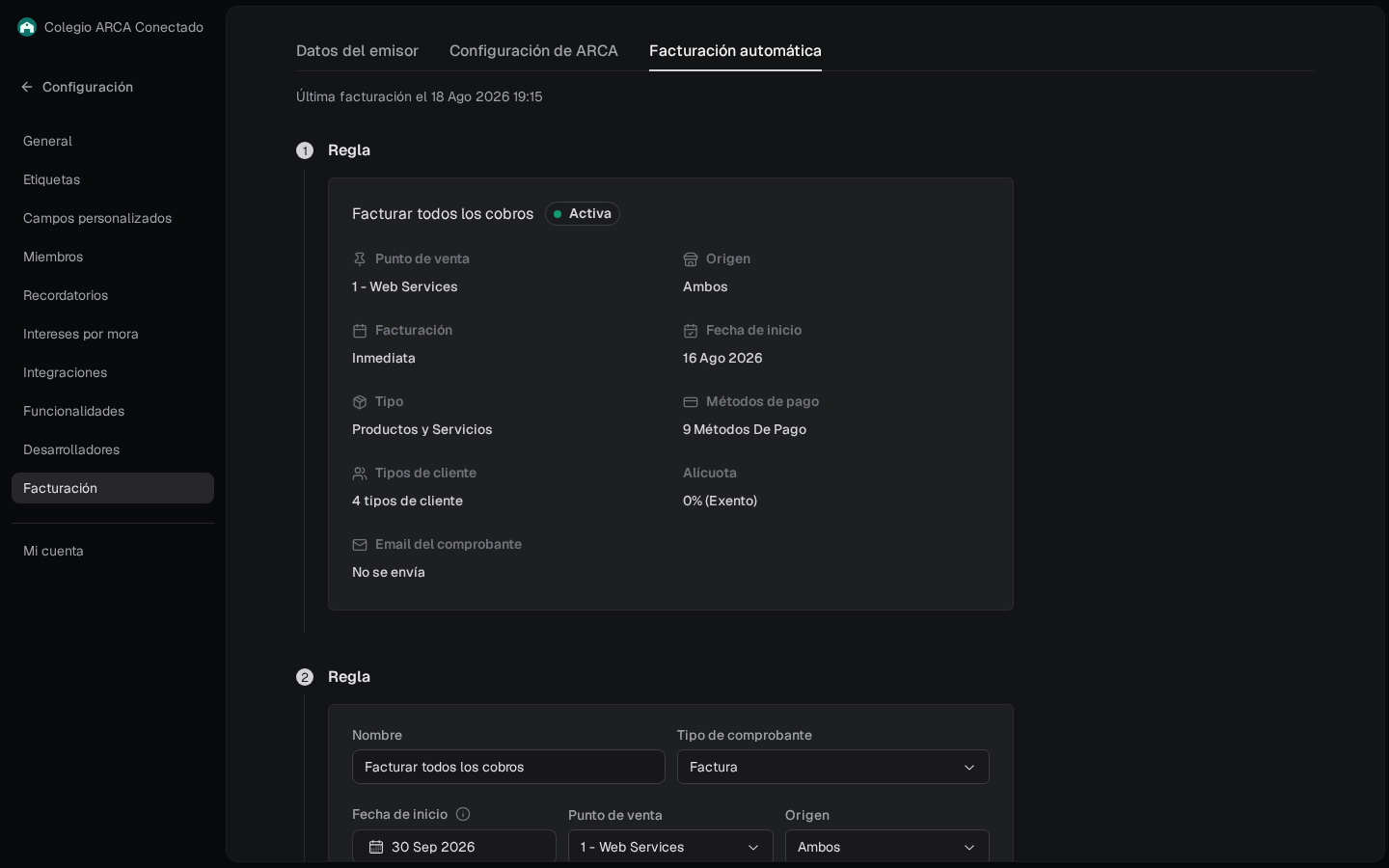The height and width of the screenshot is (868, 1389).
Task: Click the back arrow beside Configuración
Action: (27, 87)
